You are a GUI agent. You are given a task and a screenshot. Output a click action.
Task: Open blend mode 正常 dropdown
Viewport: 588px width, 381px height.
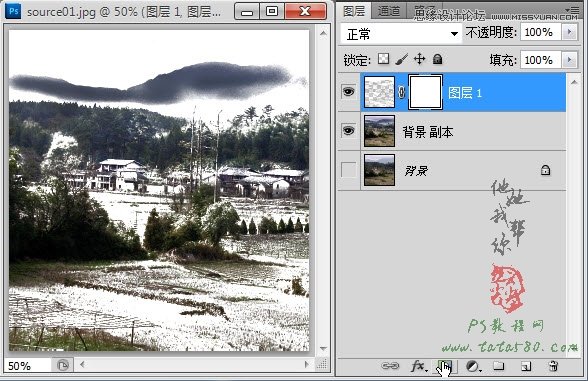[x=401, y=34]
